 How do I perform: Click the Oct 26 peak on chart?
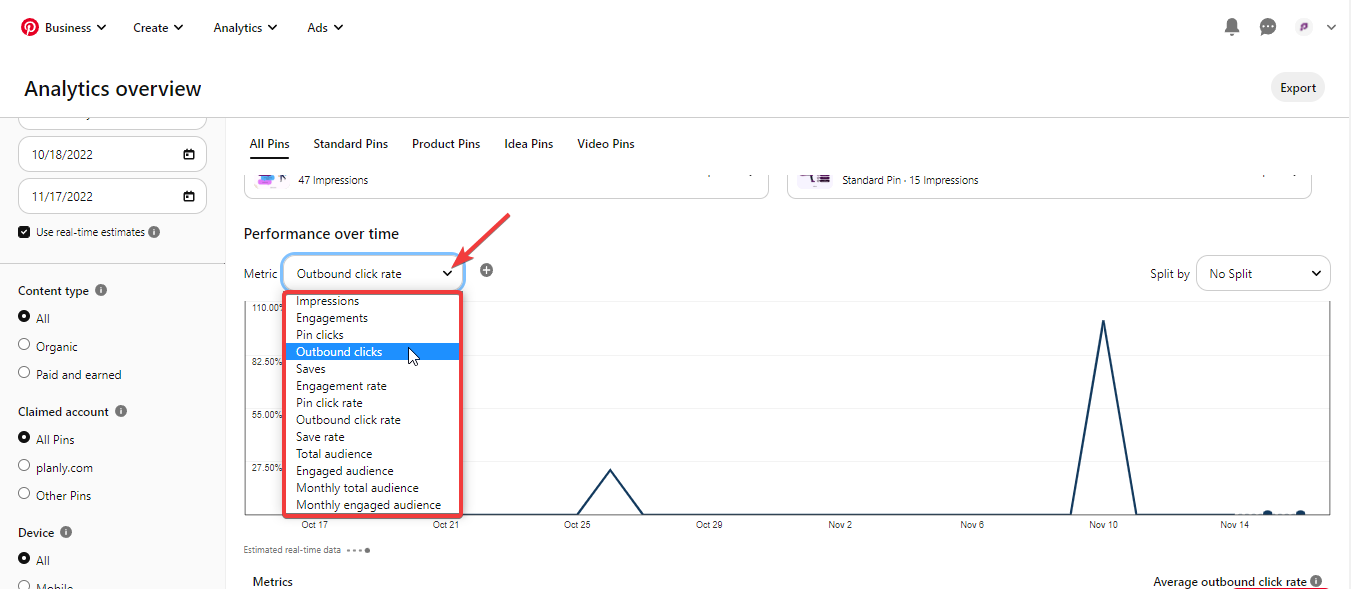610,469
